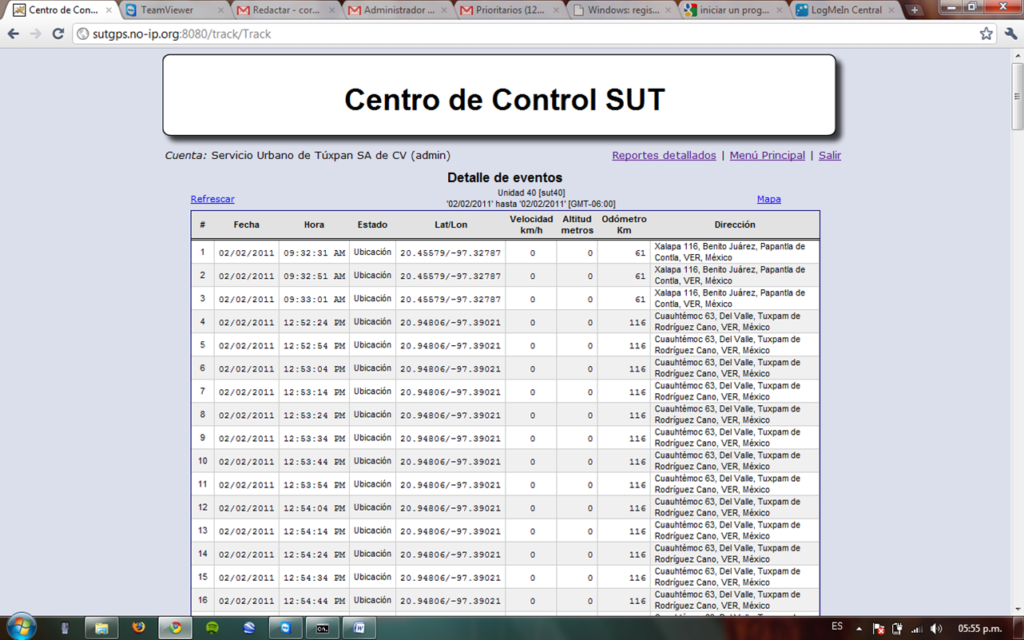Open the volume speaker tray icon
This screenshot has height=640, width=1024.
click(936, 628)
